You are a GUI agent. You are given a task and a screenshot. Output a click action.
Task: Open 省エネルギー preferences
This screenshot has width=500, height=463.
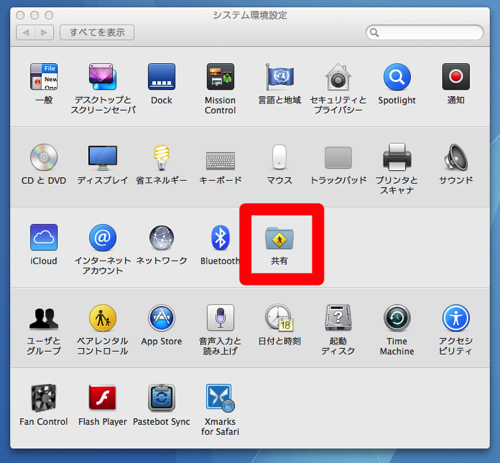(162, 157)
